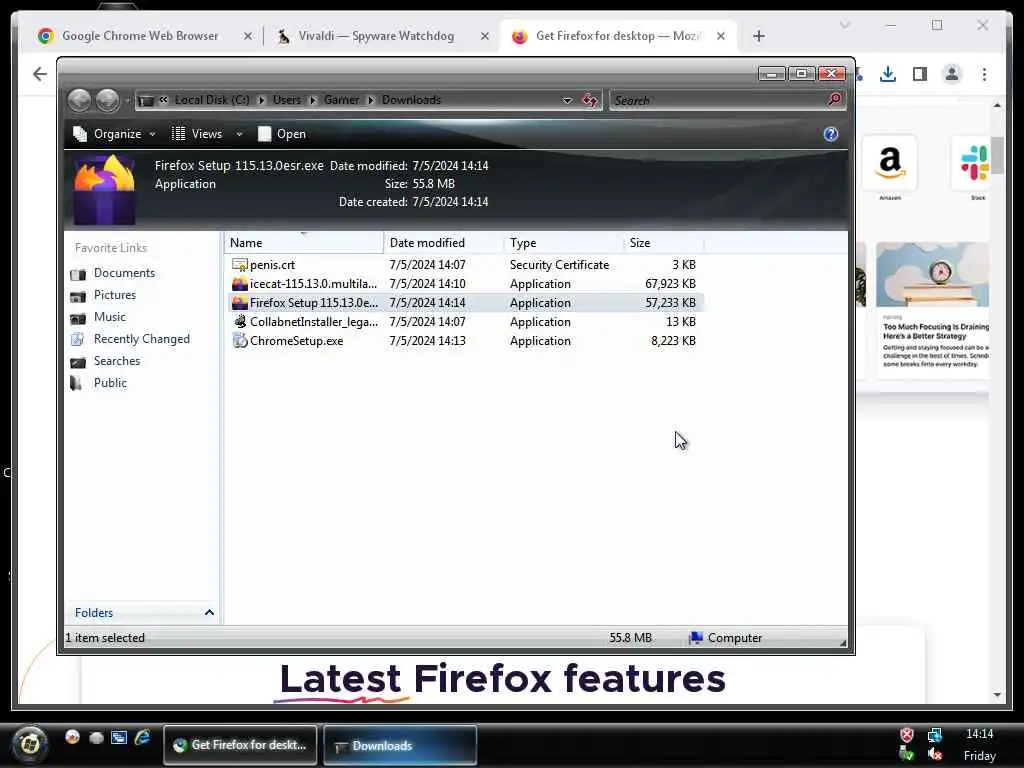
Task: Select the ChromeSetup.exe file name
Action: 296,341
